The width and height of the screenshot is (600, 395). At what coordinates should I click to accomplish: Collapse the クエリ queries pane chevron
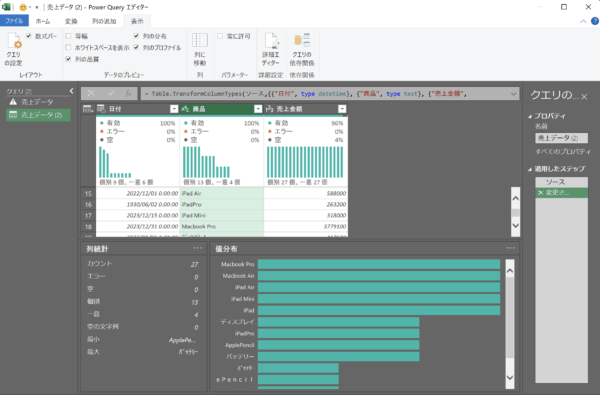[x=72, y=91]
